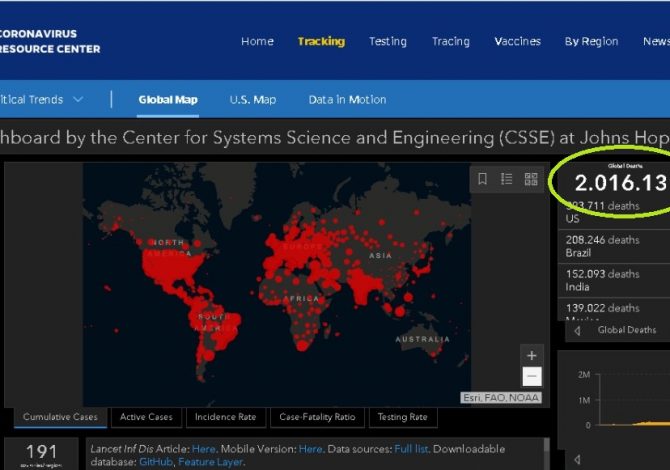The width and height of the screenshot is (670, 470).
Task: Open the Testing section
Action: pos(388,41)
